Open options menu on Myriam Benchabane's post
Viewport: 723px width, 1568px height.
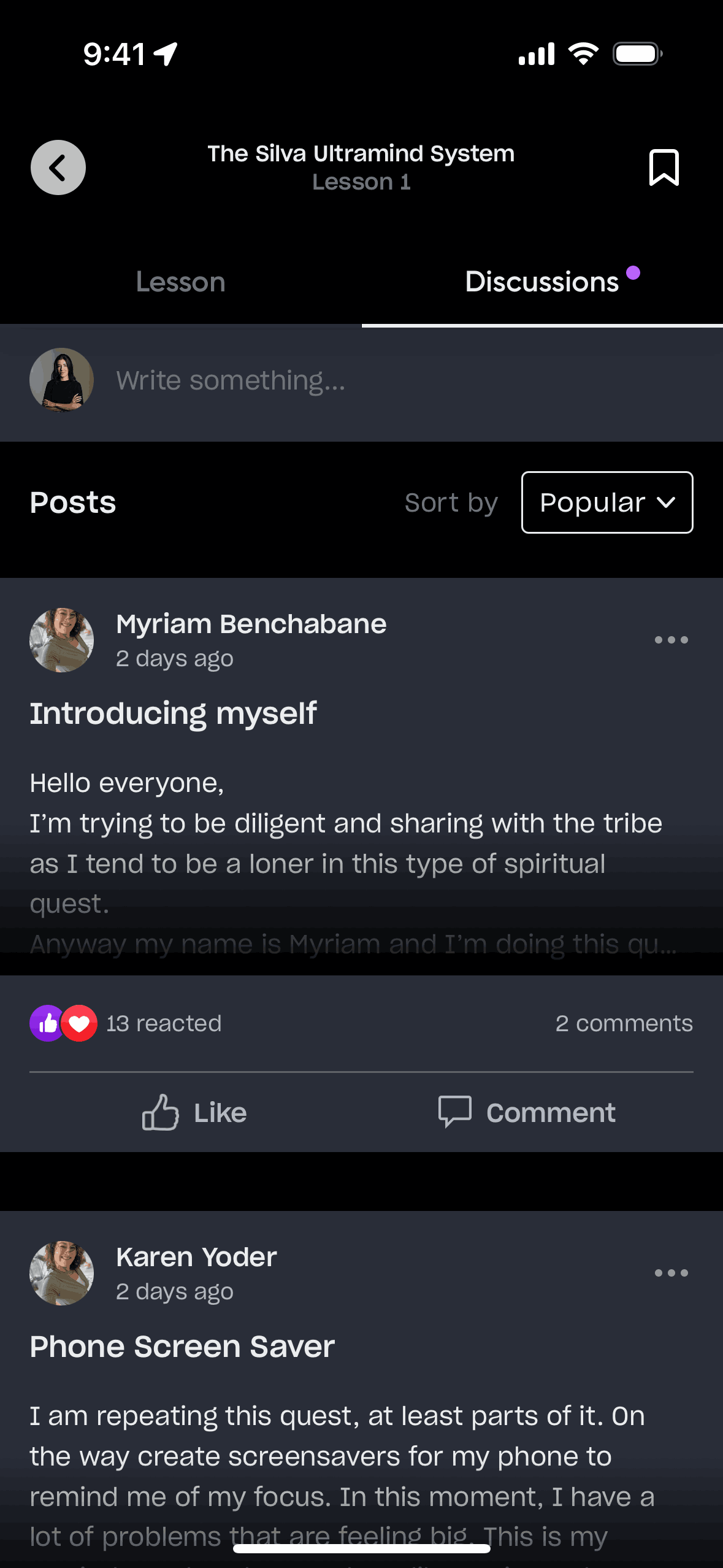[671, 640]
